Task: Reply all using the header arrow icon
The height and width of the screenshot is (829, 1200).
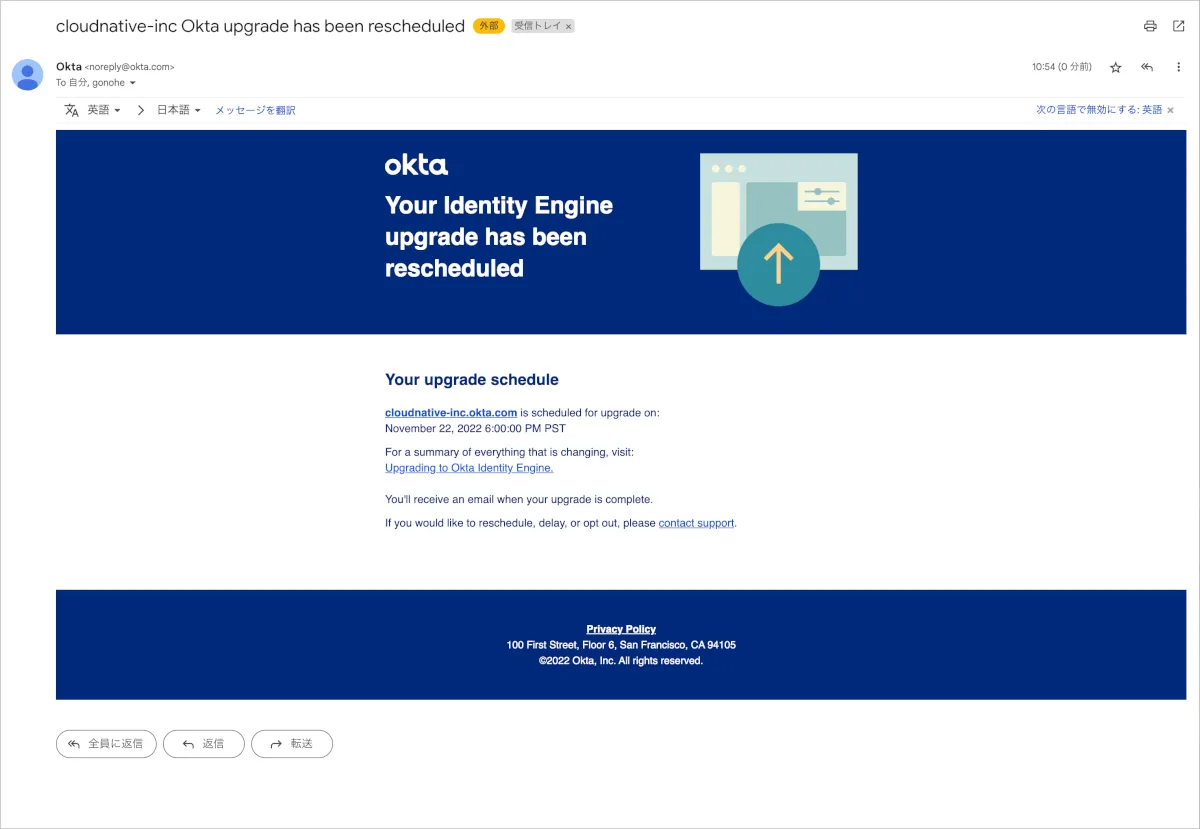Action: [1147, 67]
